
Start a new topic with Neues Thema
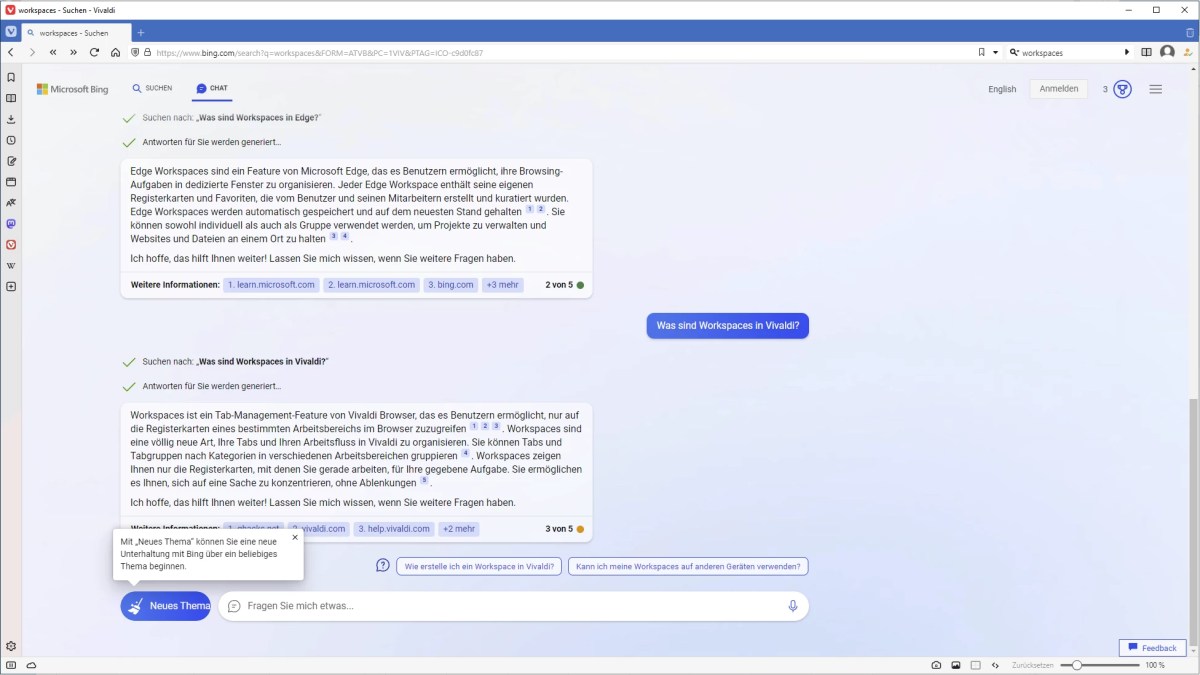click(166, 606)
